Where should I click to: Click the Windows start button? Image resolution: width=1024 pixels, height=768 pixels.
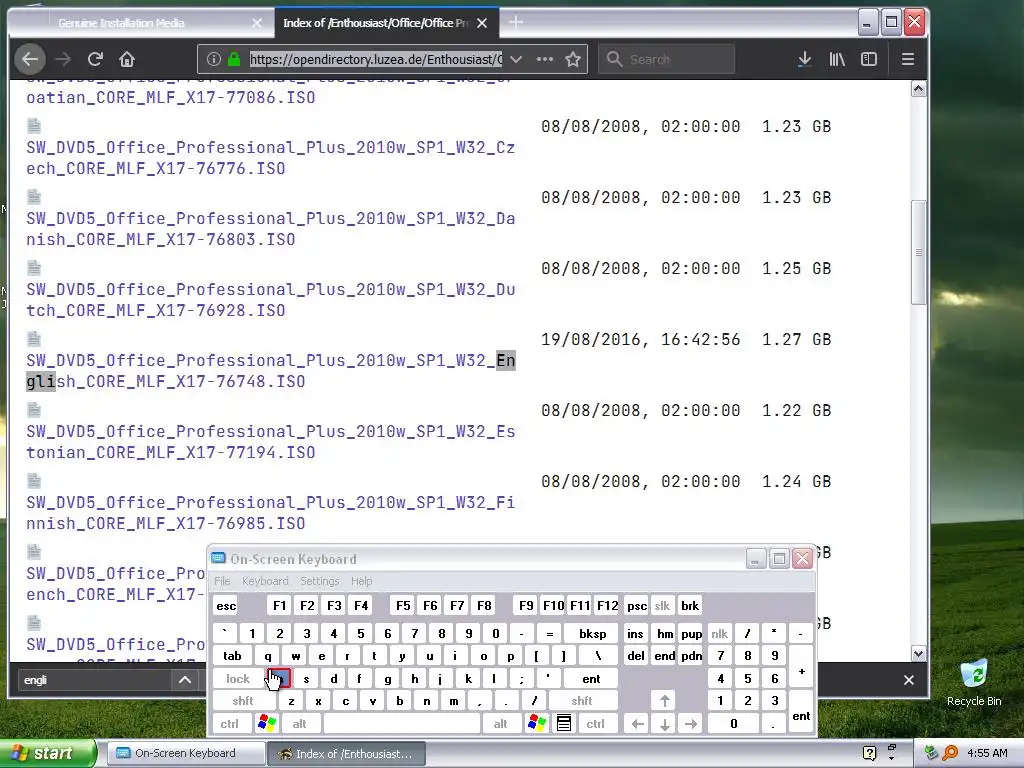click(47, 753)
